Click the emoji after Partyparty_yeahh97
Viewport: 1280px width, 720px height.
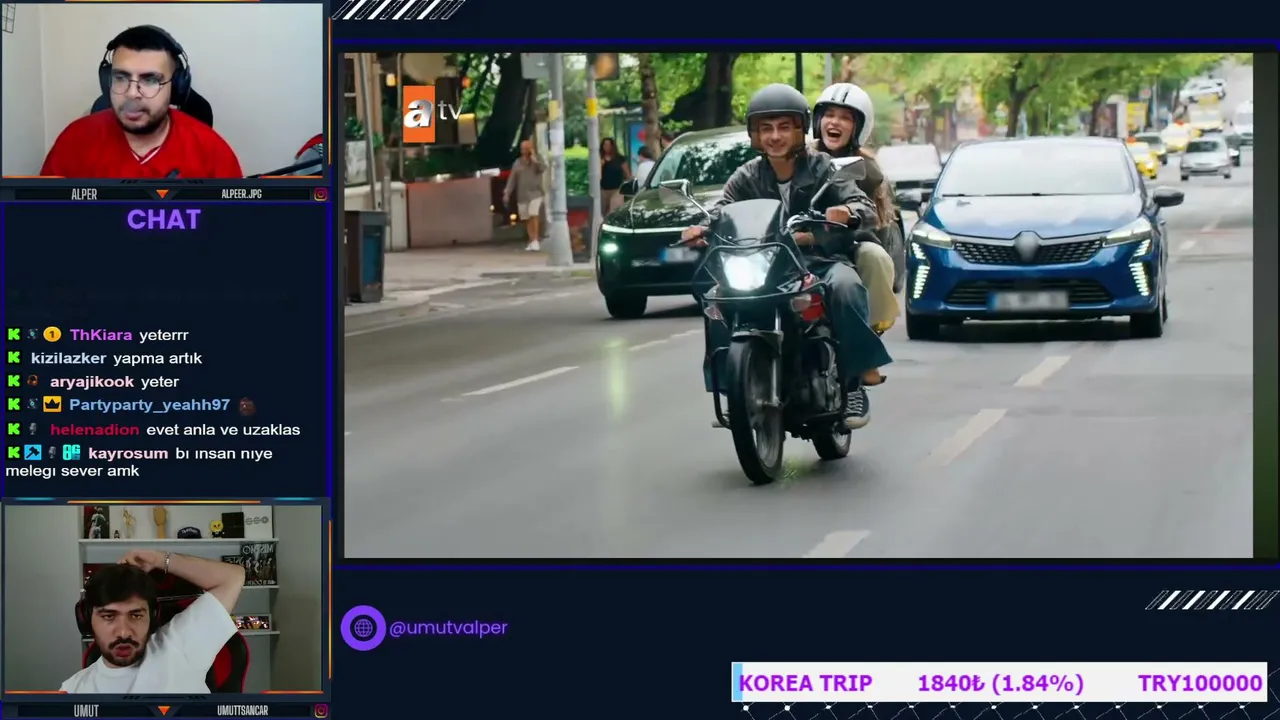click(x=246, y=406)
